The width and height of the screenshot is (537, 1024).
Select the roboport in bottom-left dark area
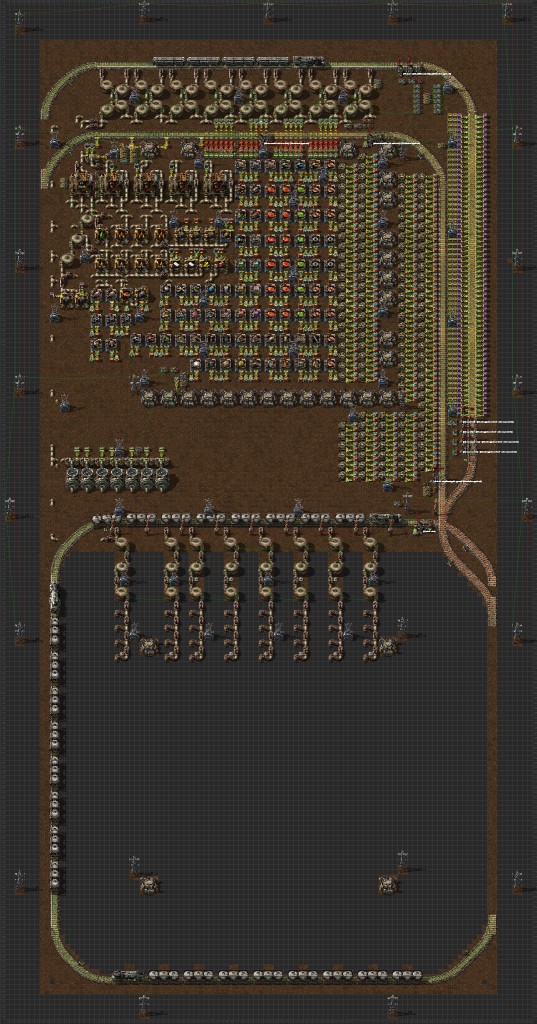pyautogui.click(x=150, y=885)
